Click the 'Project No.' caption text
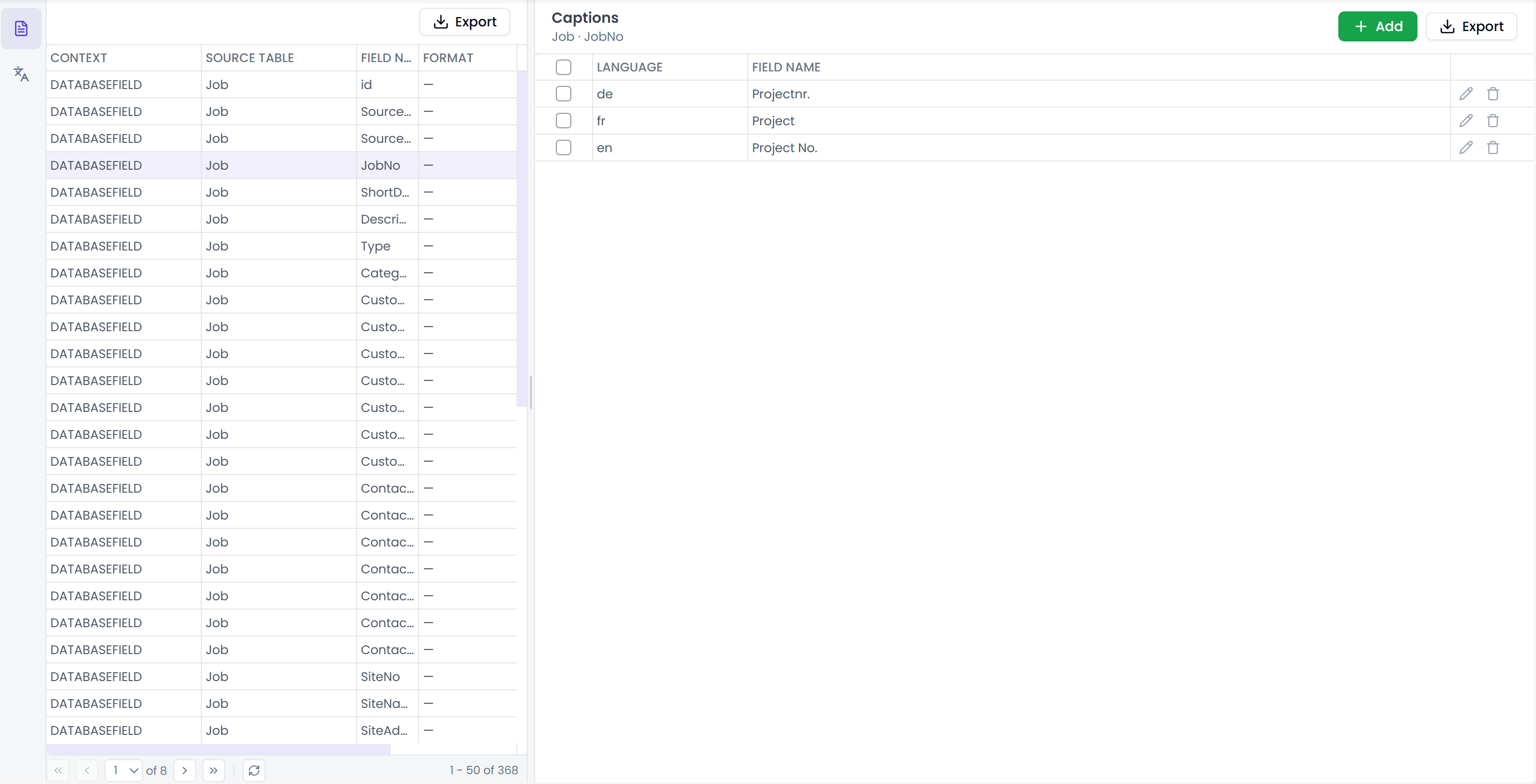The image size is (1536, 784). click(784, 148)
